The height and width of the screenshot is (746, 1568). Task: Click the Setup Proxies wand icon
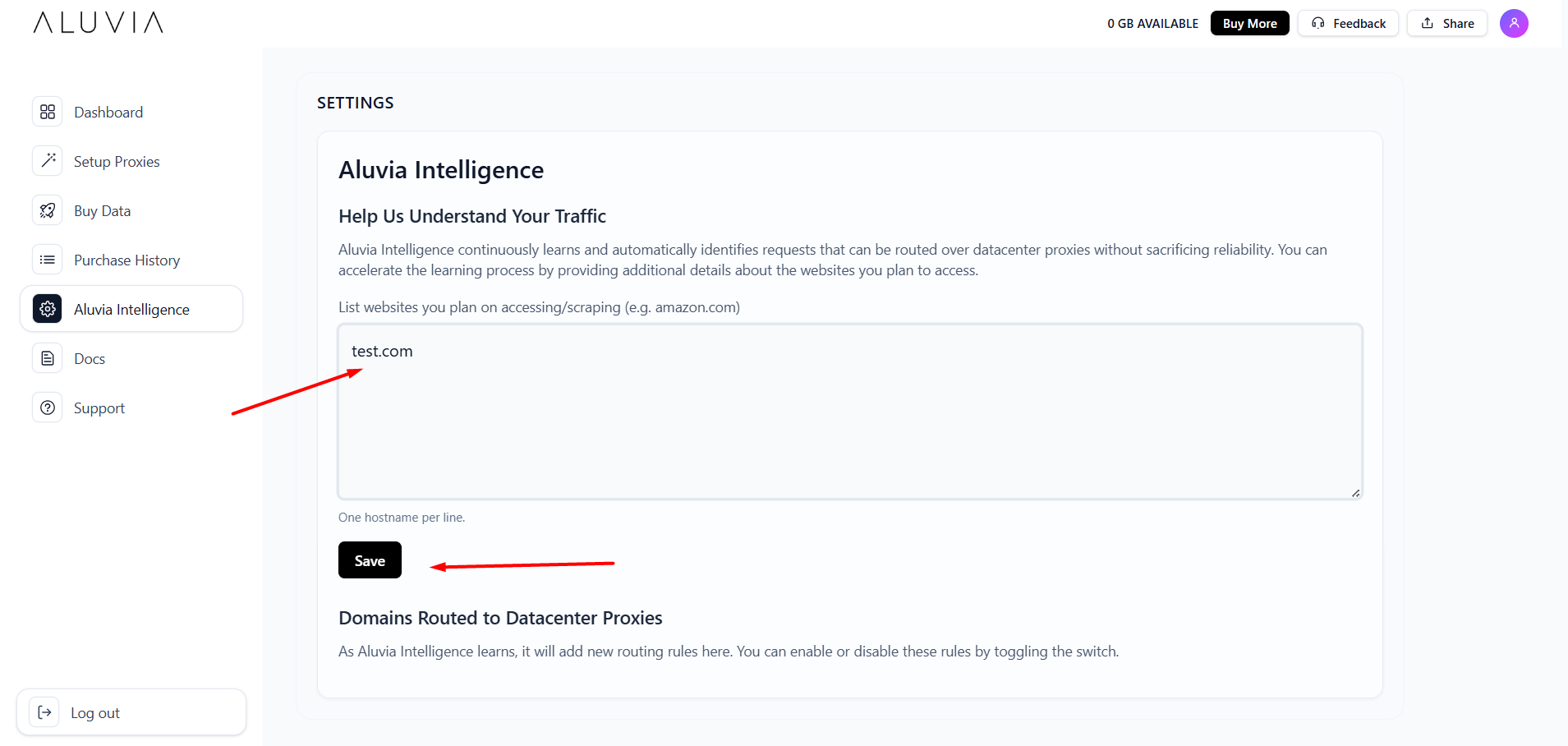[x=48, y=161]
